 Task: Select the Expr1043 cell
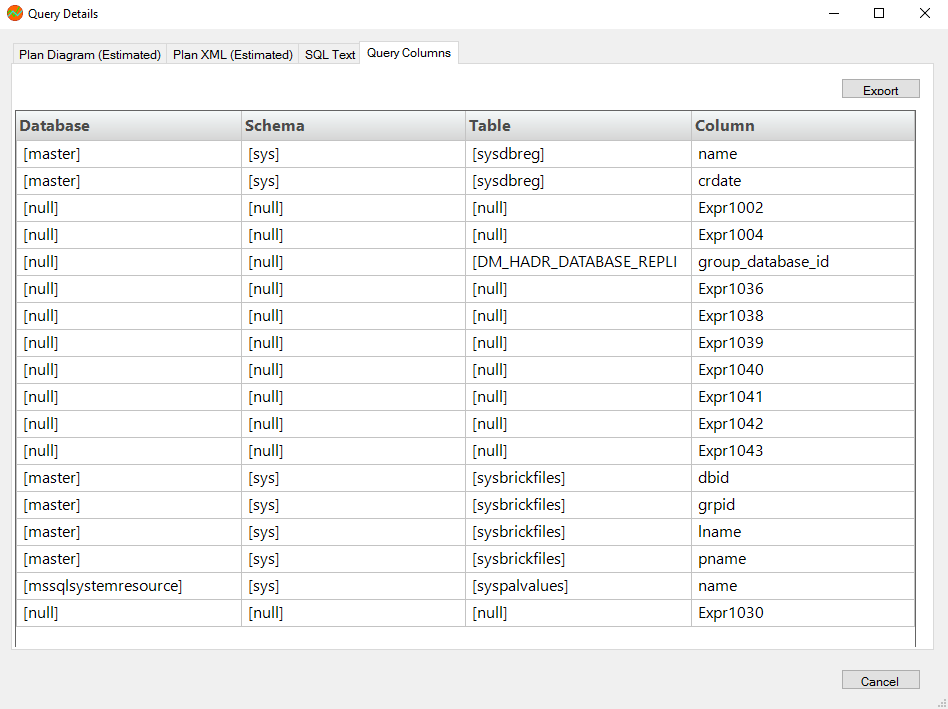coord(803,451)
